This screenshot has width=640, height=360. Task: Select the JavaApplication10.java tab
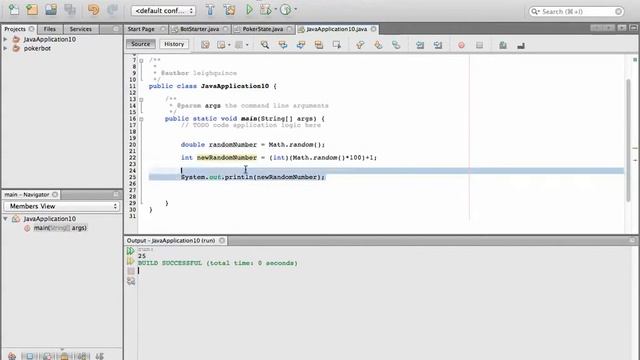click(x=337, y=29)
